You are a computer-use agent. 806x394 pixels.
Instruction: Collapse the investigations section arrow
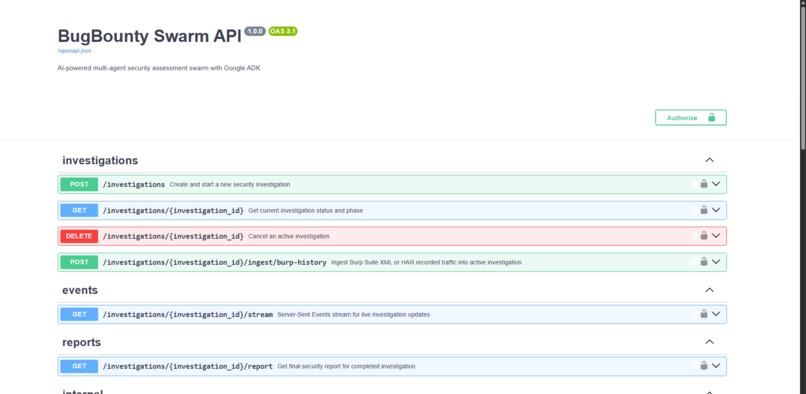[x=709, y=160]
